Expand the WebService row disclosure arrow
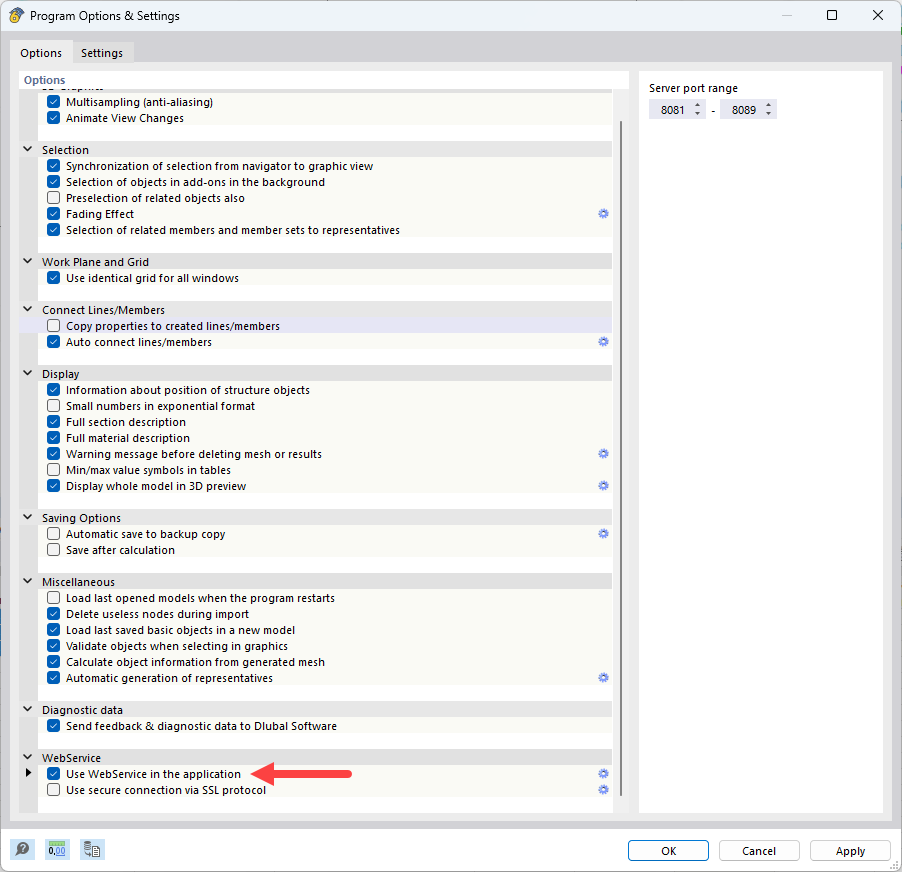Viewport: 902px width, 872px height. 27,773
